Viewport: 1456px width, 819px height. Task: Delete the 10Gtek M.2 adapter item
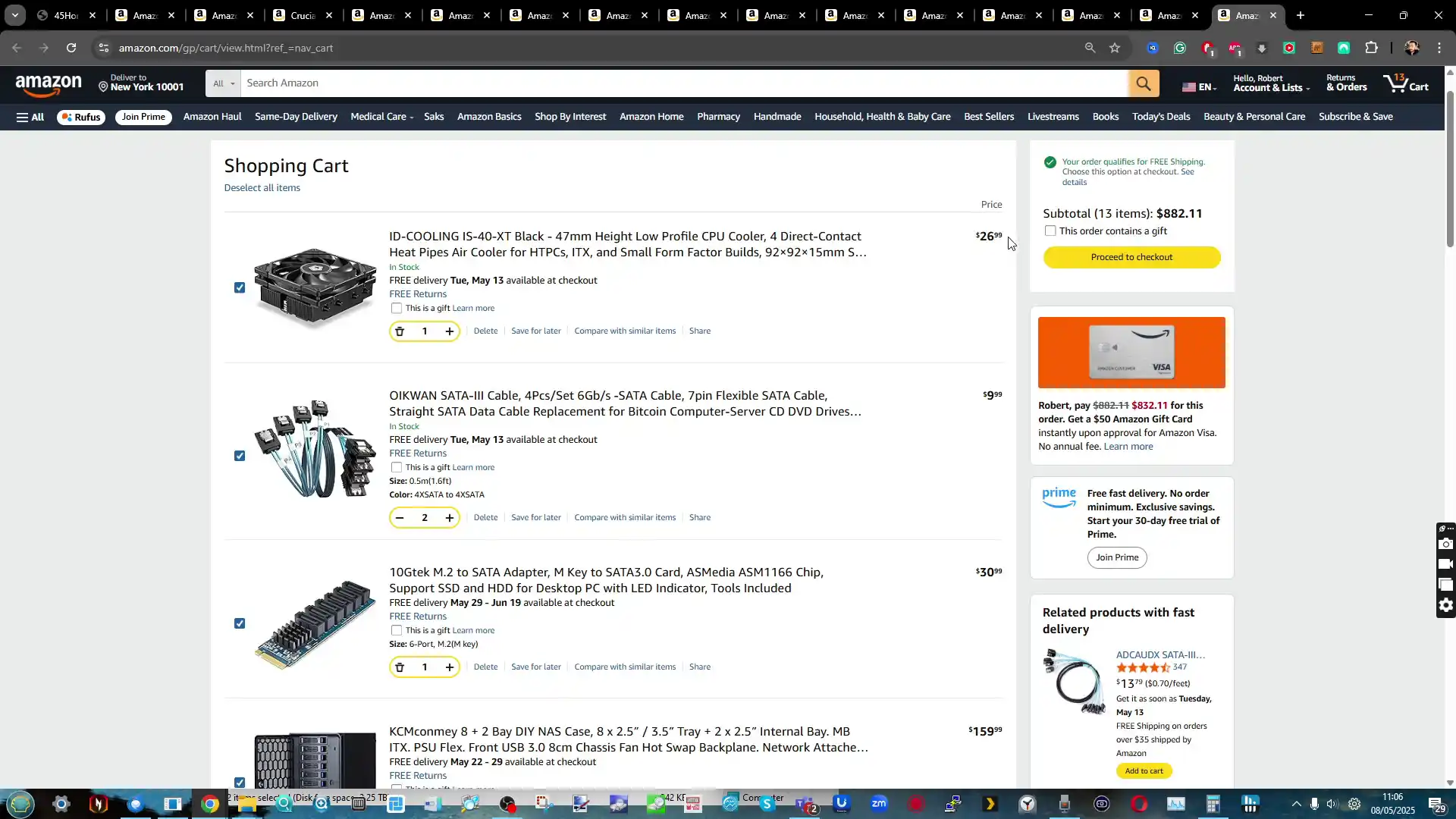pyautogui.click(x=485, y=667)
